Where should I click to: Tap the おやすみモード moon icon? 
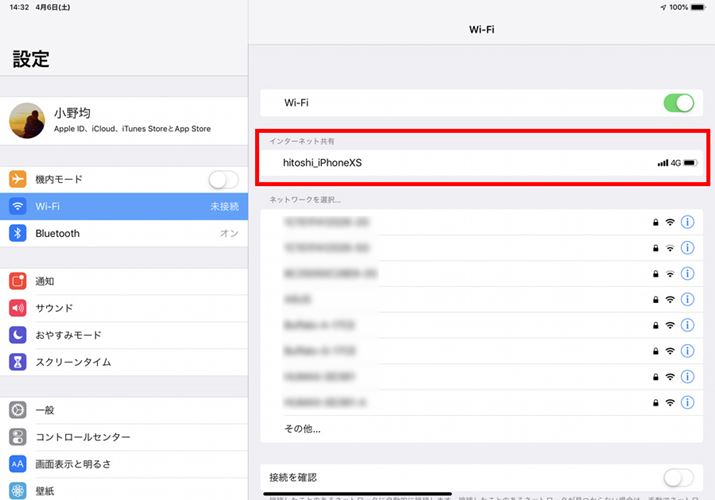(x=18, y=335)
